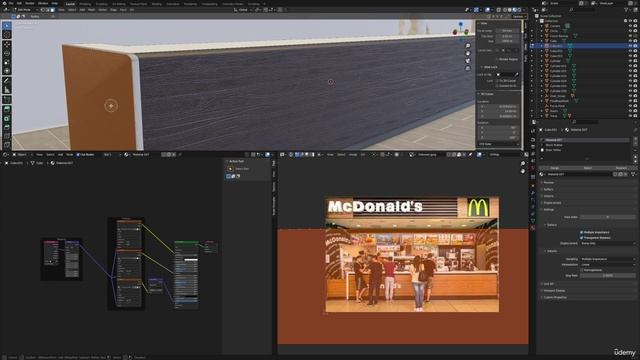This screenshot has height=360, width=640.
Task: Click the viewport pan hand icon
Action: pos(468,53)
